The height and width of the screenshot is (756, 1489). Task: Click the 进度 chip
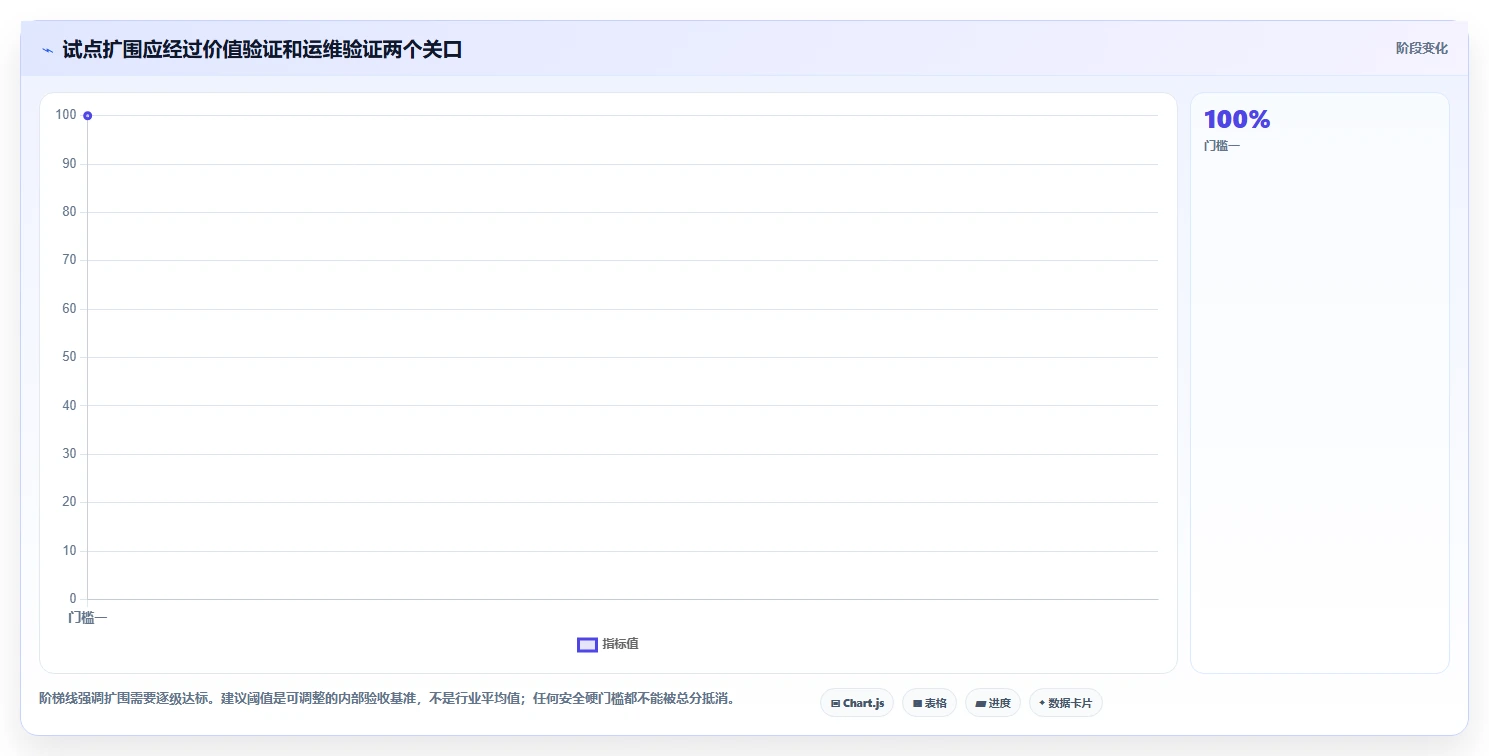point(993,703)
